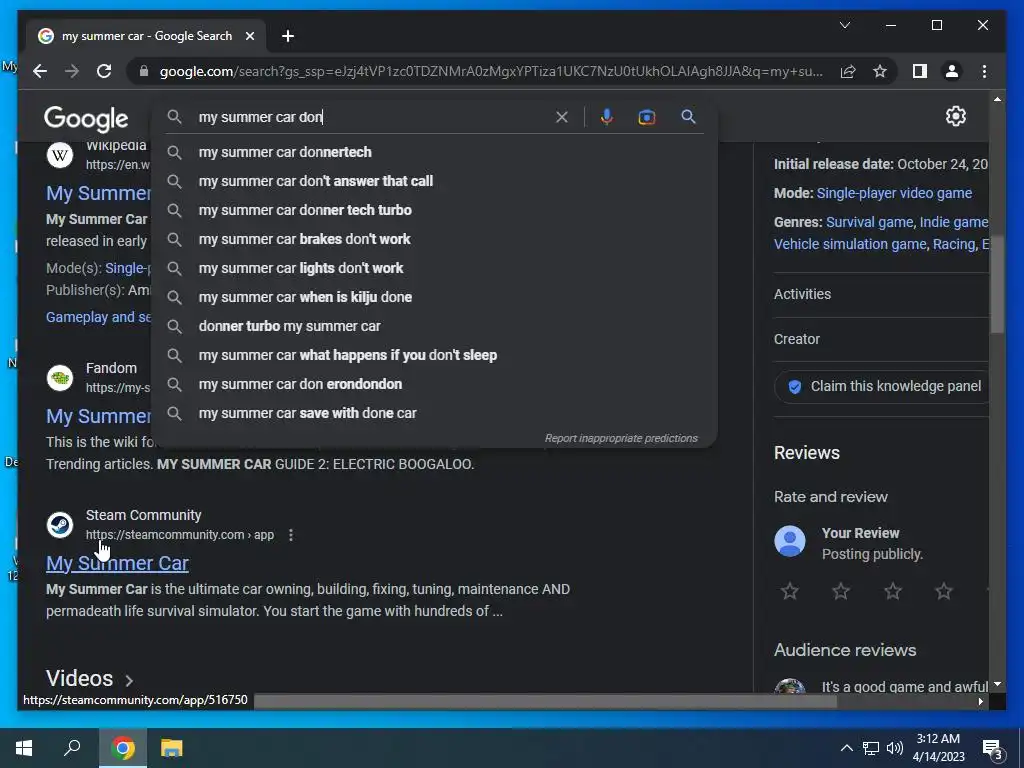Click the forward navigation arrow
Viewport: 1024px width, 768px height.
click(72, 71)
